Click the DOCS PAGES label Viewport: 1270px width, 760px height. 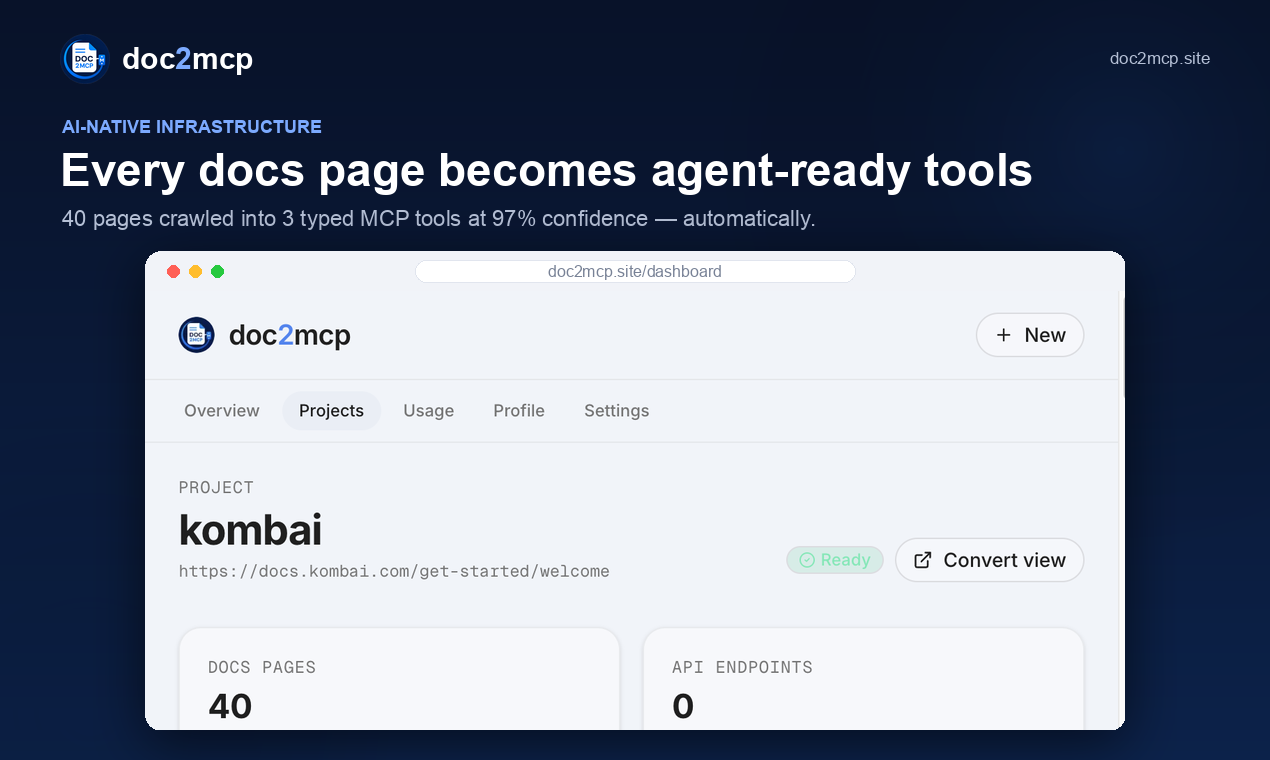pos(262,667)
